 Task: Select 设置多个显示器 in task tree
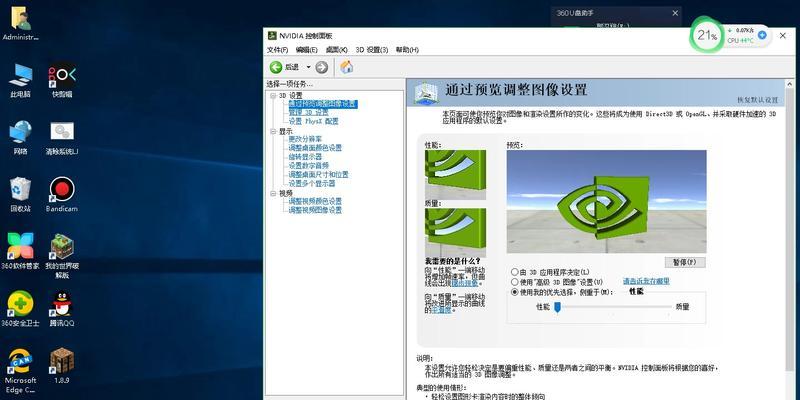(312, 183)
